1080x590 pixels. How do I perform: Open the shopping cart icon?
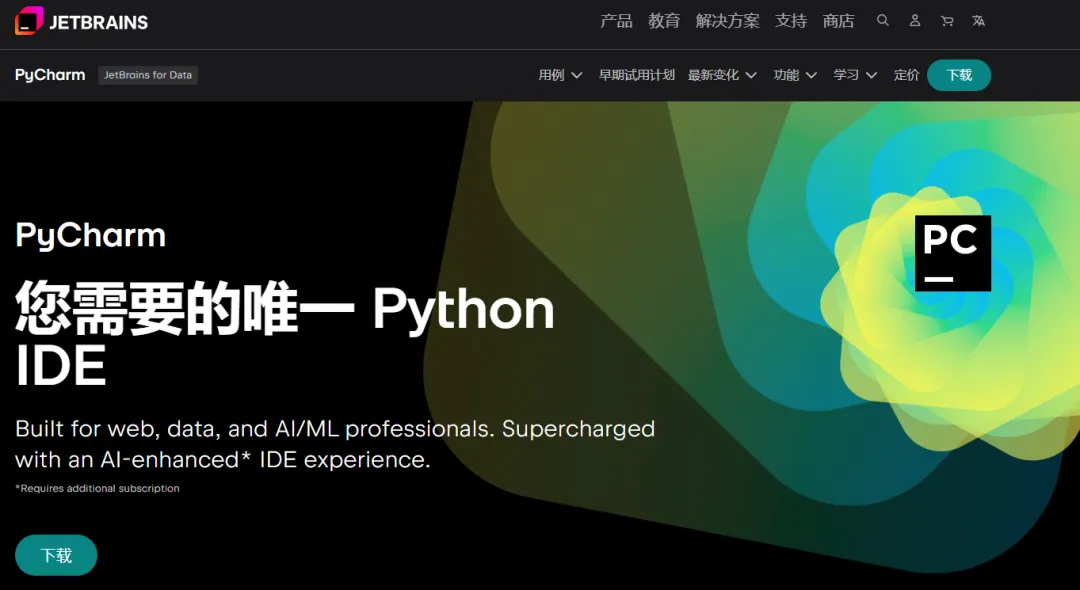947,21
